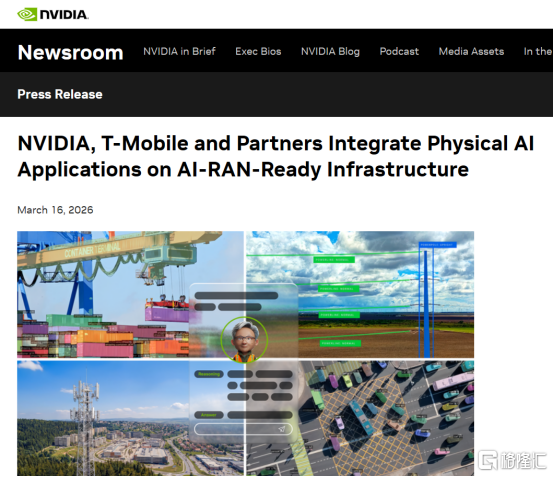This screenshot has width=553, height=477.
Task: Click the avatar icon at the image center
Action: tap(244, 340)
